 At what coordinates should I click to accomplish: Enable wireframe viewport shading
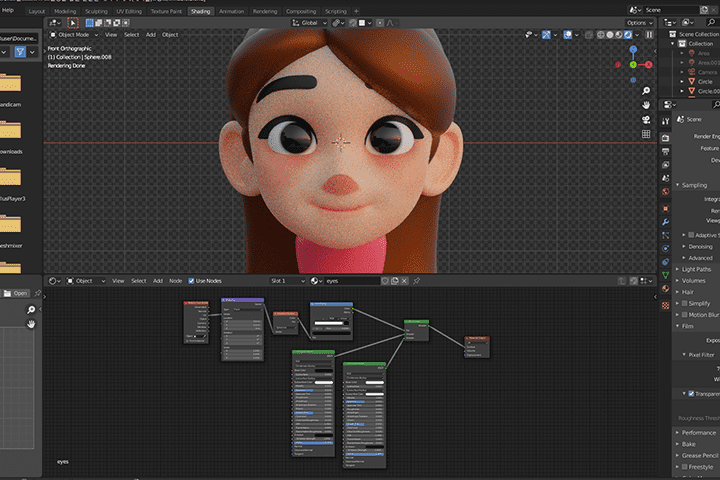[600, 35]
